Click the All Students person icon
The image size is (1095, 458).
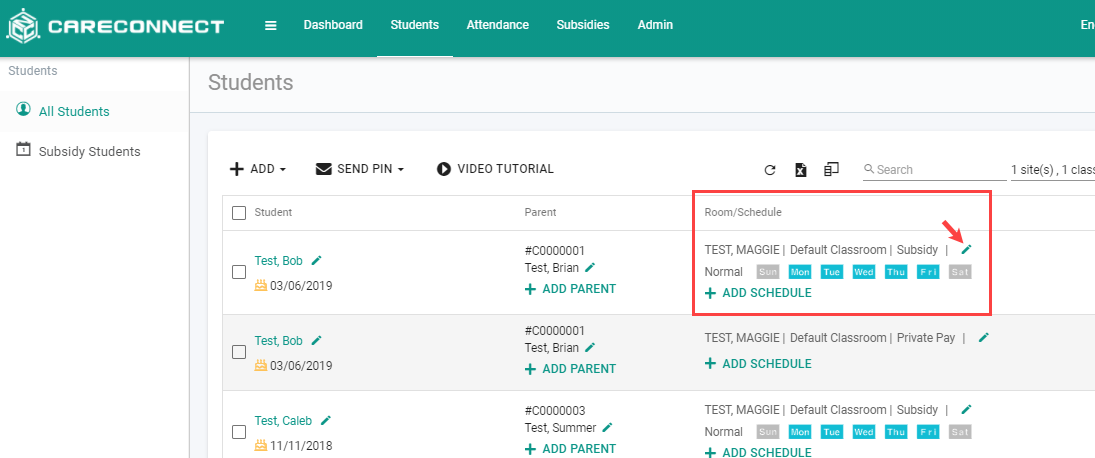click(x=24, y=110)
